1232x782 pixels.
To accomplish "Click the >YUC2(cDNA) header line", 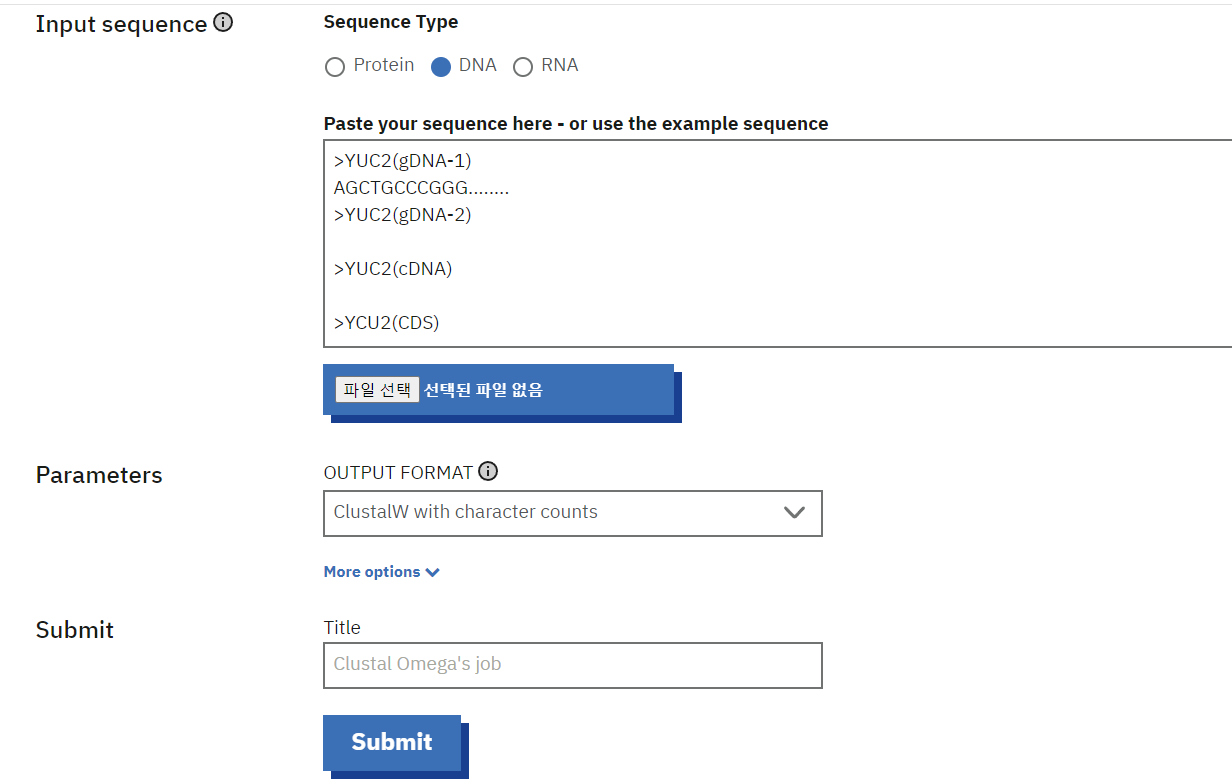I will click(393, 269).
